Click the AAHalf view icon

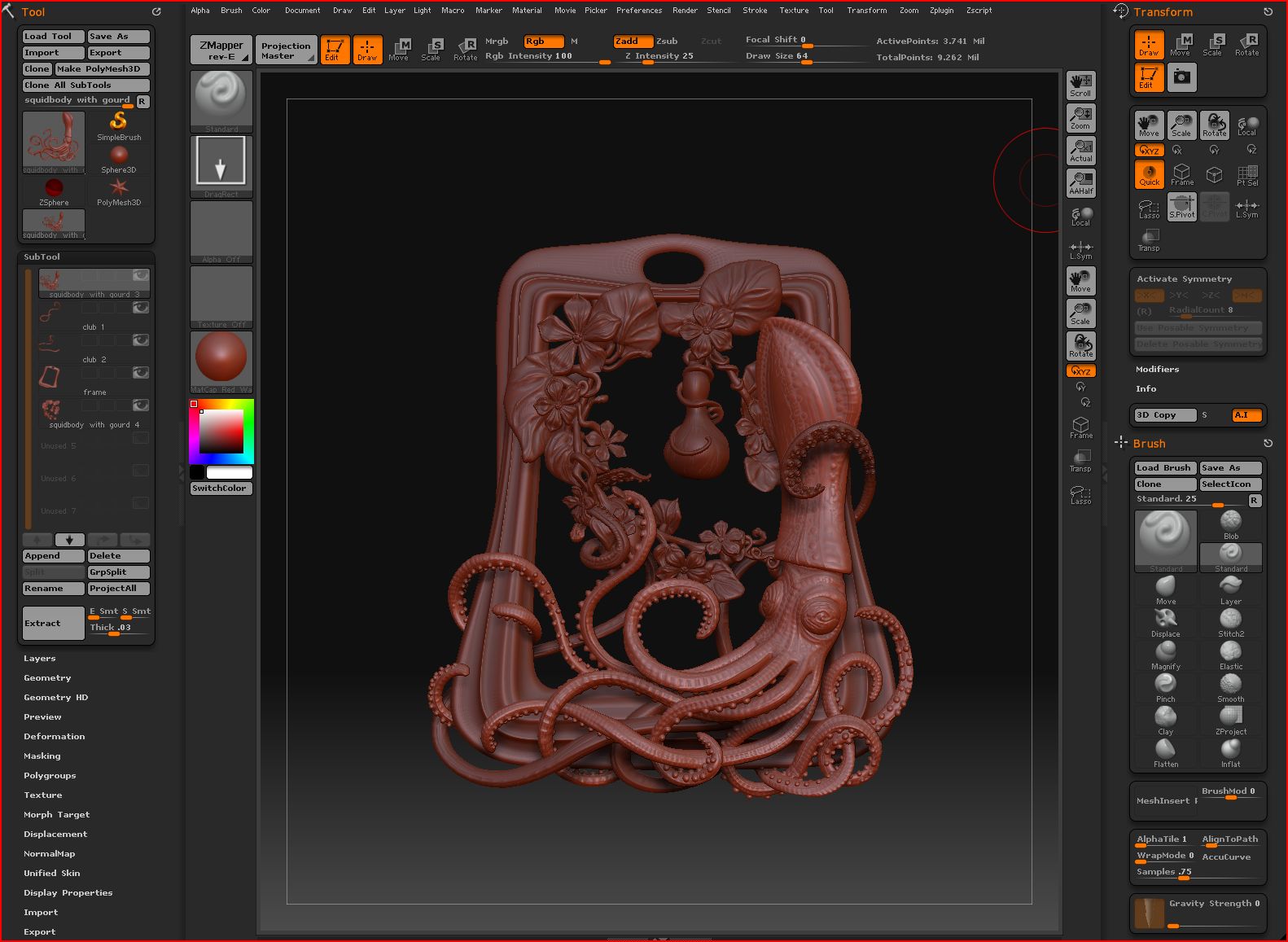1080,183
